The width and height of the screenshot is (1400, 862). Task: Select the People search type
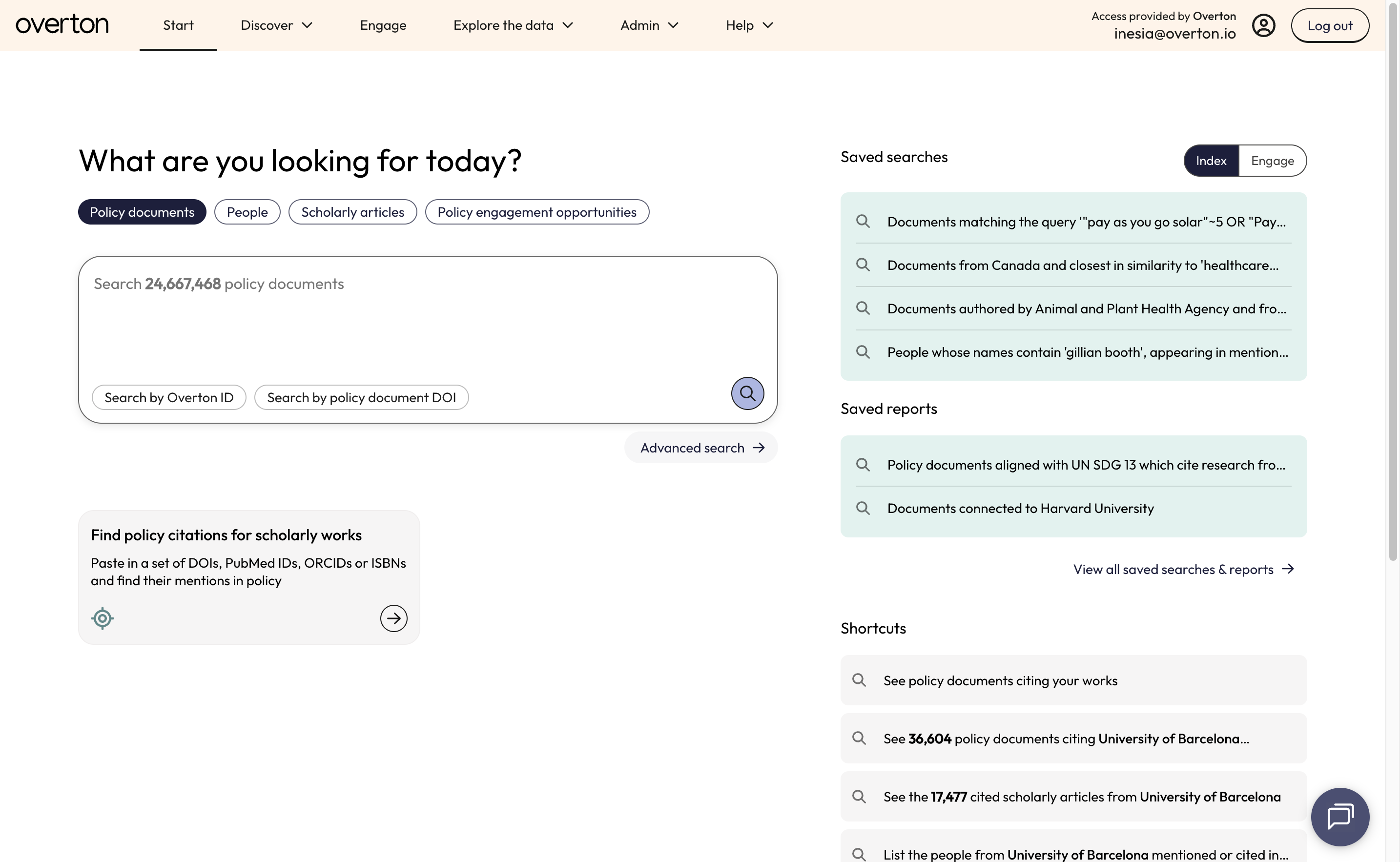point(247,212)
